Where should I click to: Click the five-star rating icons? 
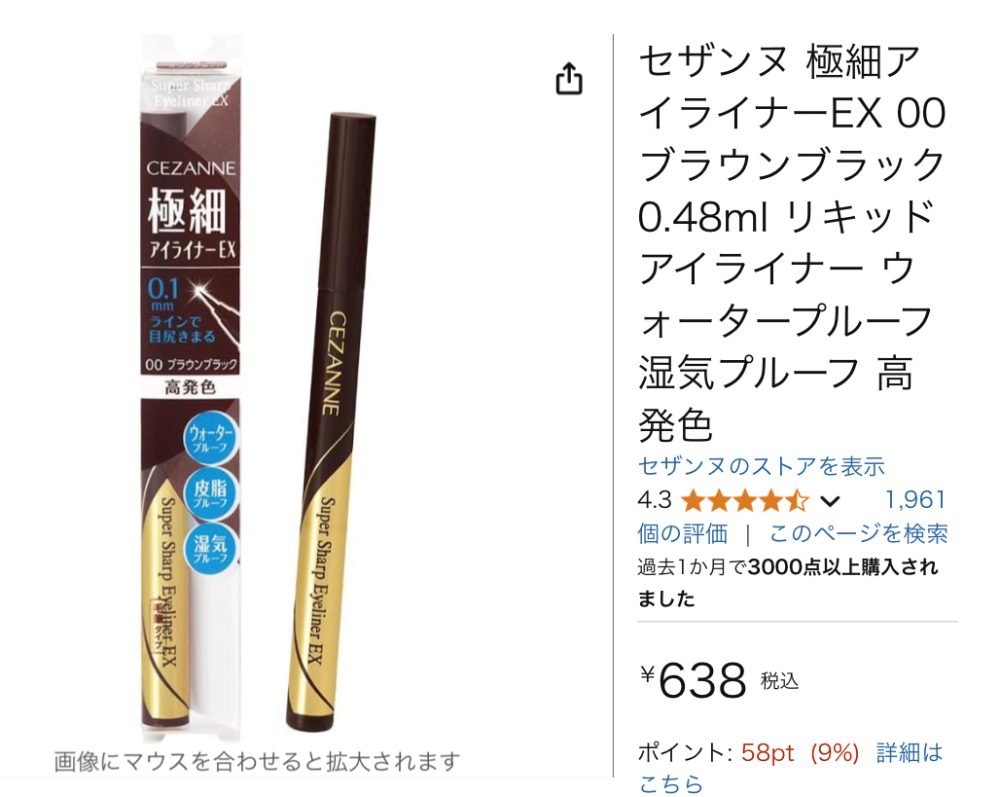tap(745, 501)
